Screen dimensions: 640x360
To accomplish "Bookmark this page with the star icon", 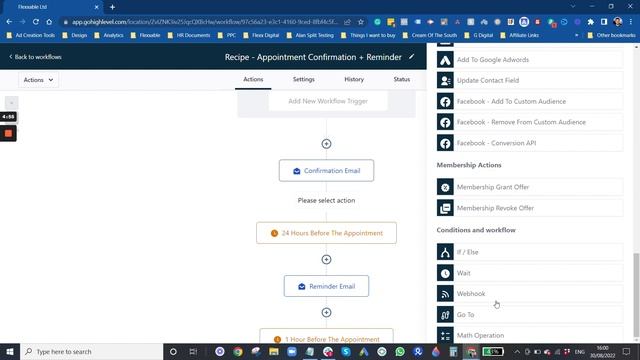I will [x=361, y=22].
